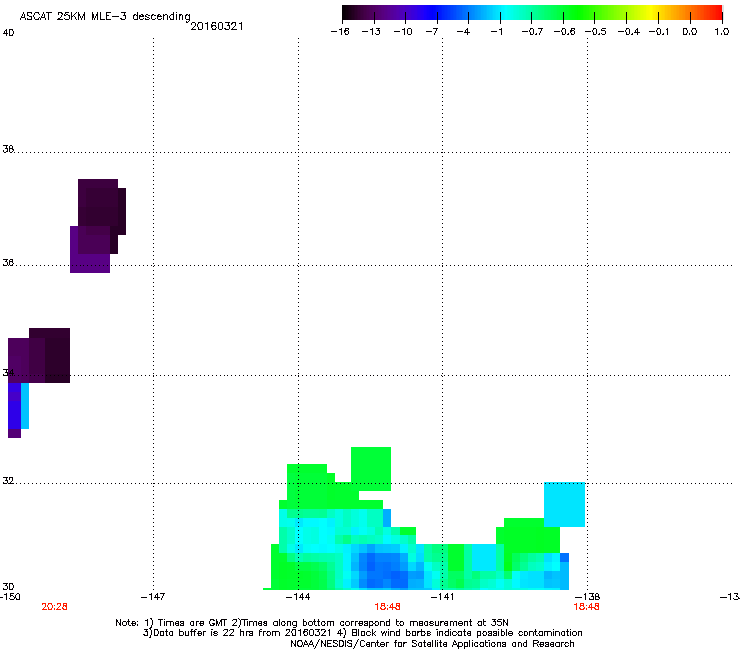The width and height of the screenshot is (740, 650).
Task: Click the red timestamp 20:28
Action: coord(54,607)
